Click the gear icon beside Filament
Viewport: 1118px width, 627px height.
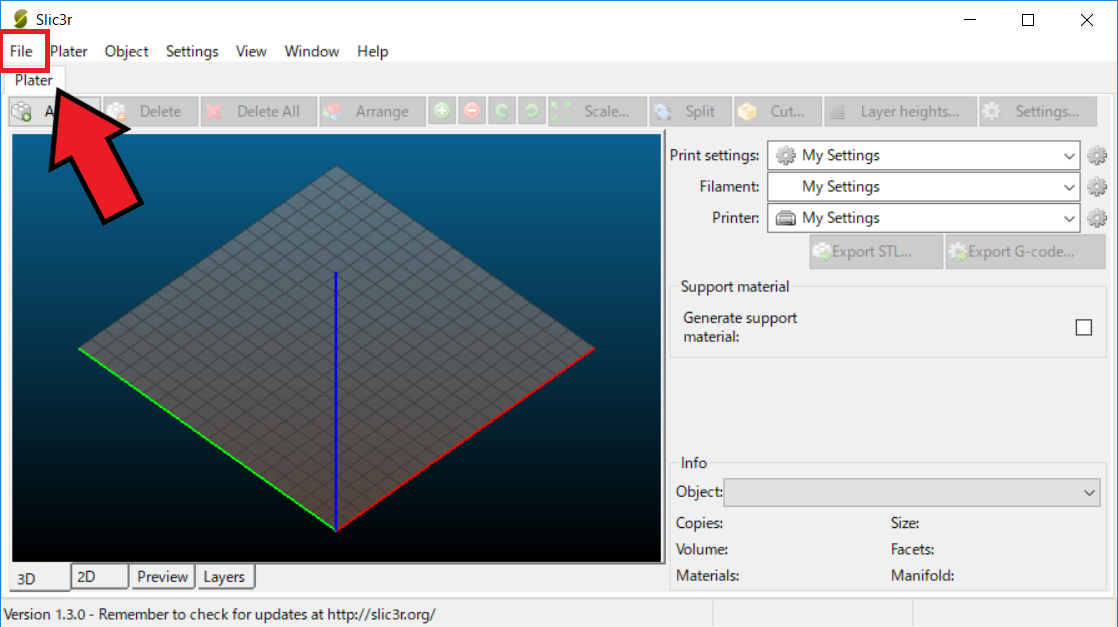pos(1097,187)
